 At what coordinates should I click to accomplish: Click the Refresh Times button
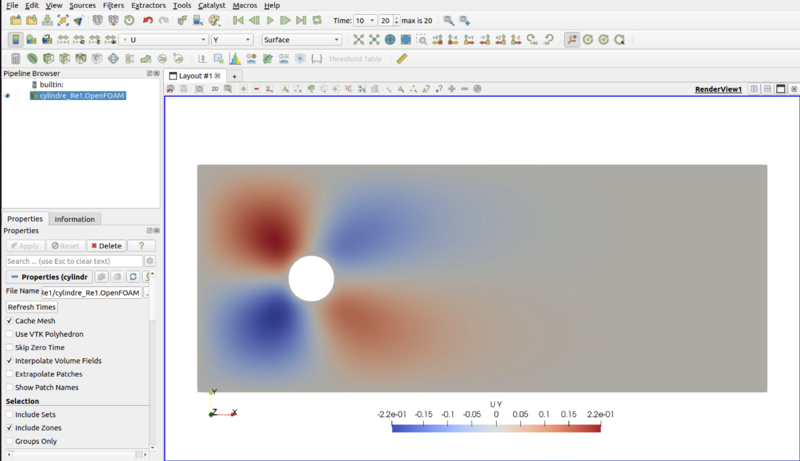point(32,307)
